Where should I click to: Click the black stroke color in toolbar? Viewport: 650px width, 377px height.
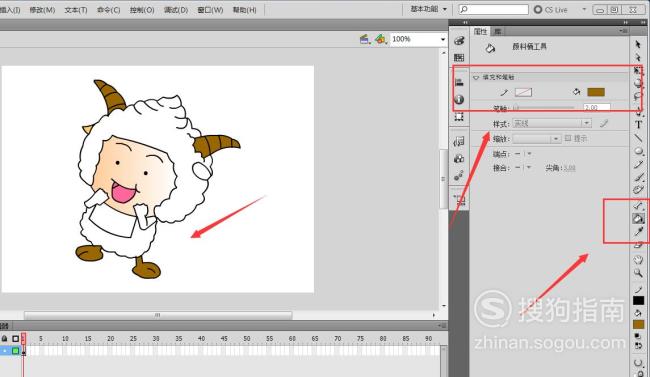(638, 300)
